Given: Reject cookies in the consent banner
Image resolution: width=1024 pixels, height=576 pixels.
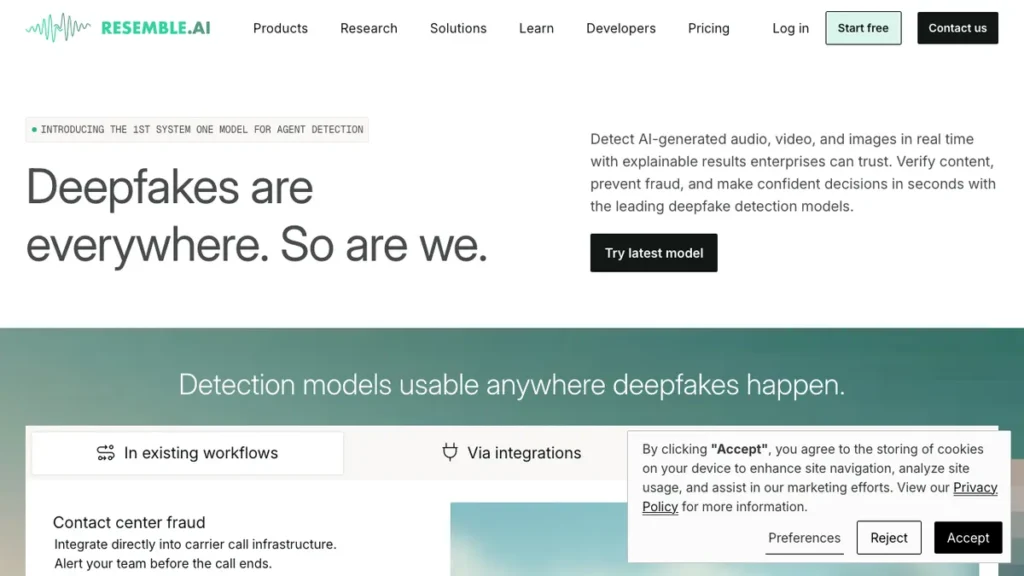Looking at the screenshot, I should 889,537.
